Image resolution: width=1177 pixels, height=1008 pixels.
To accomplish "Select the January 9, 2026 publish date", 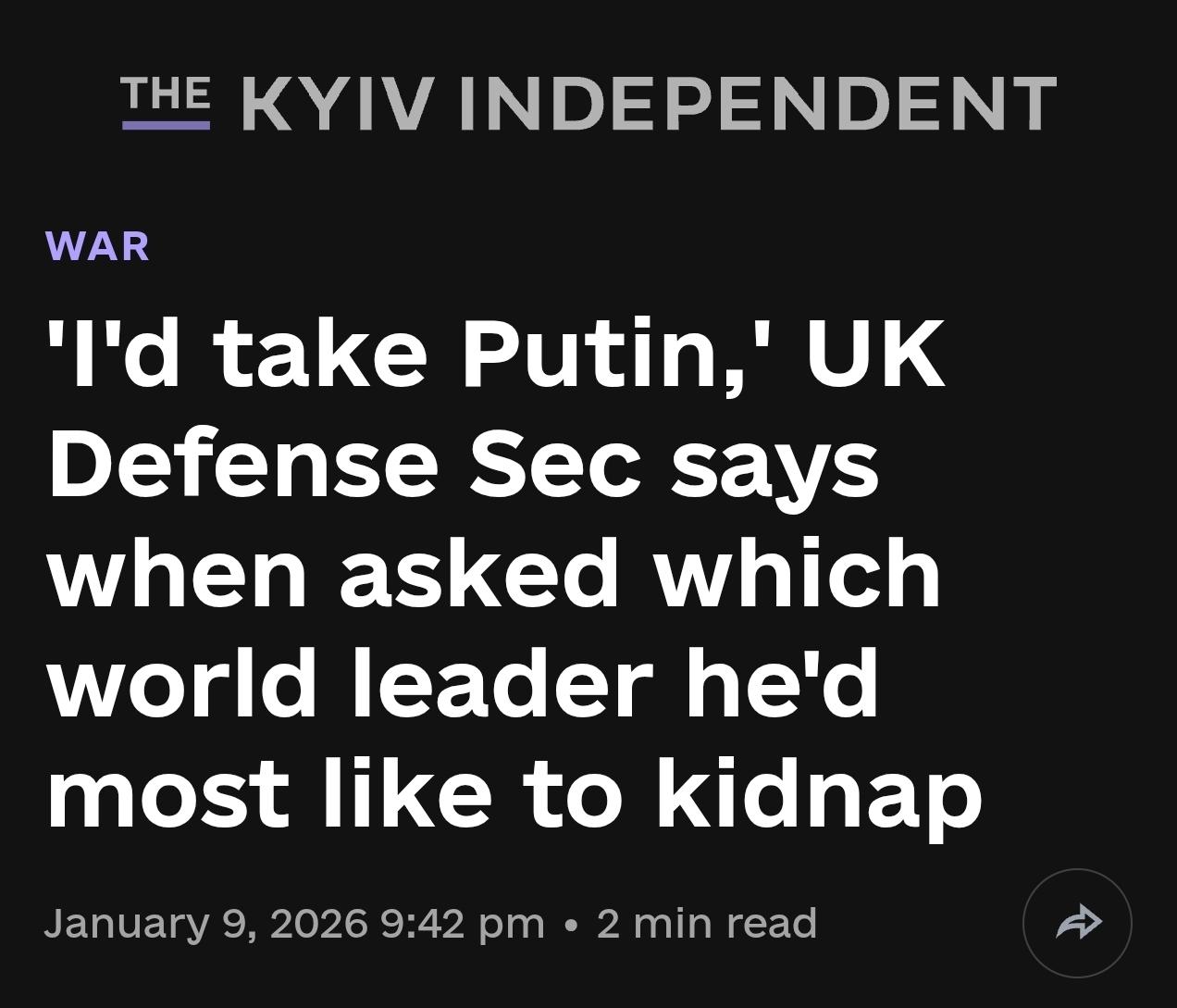I will tap(205, 923).
